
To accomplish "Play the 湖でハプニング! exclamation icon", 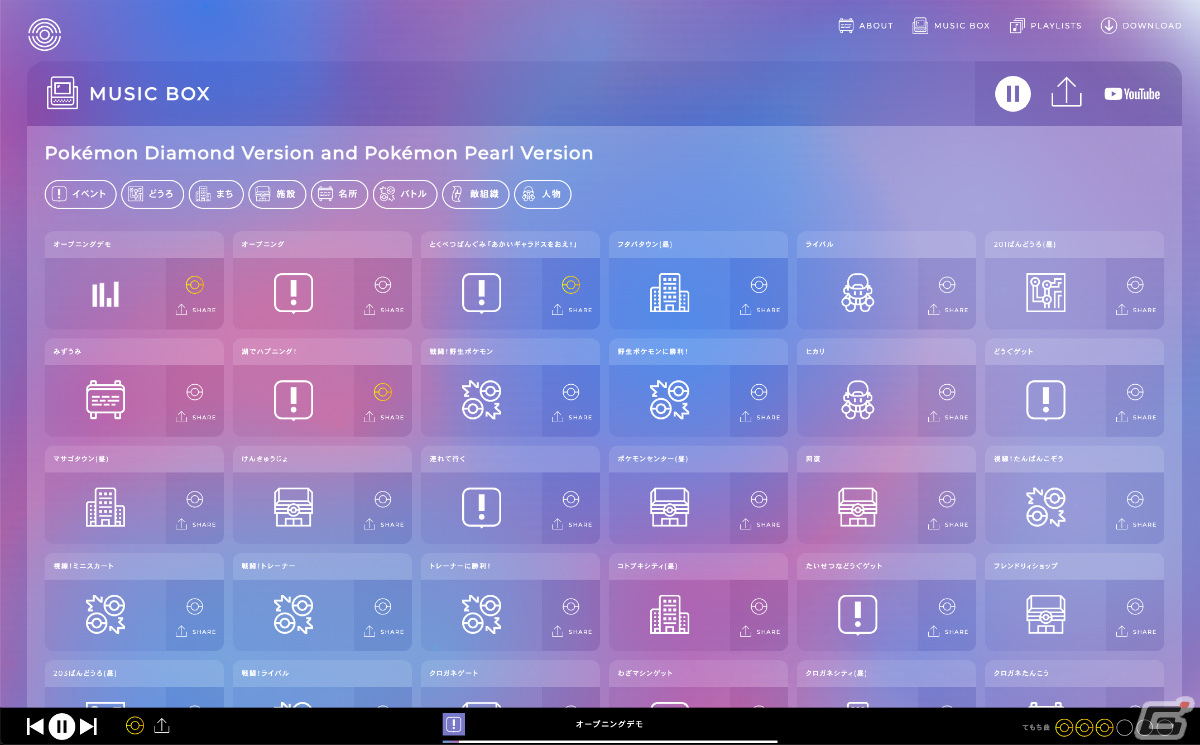I will pyautogui.click(x=293, y=401).
